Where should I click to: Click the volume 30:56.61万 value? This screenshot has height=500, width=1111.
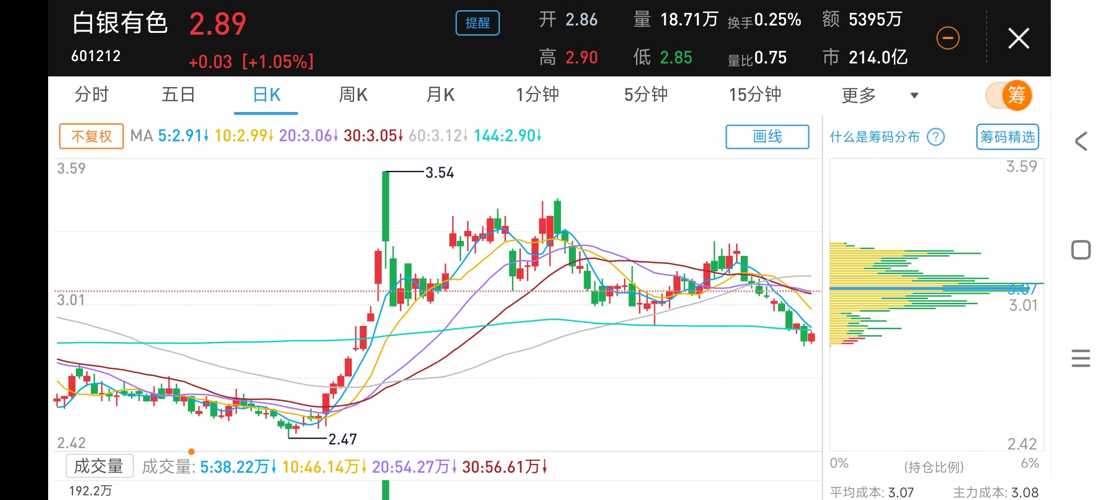tap(505, 467)
